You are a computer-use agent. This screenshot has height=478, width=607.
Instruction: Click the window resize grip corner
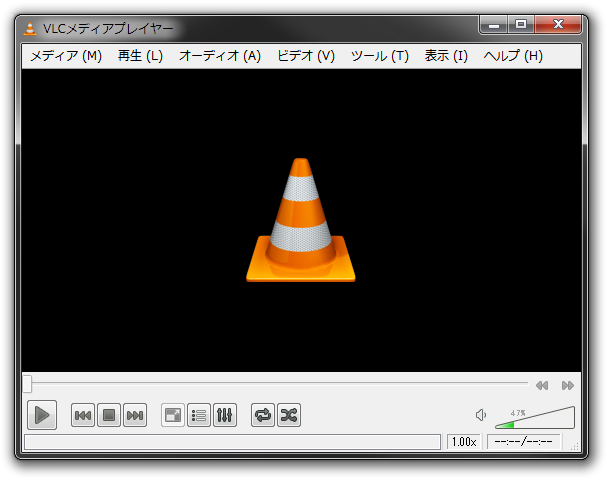[x=574, y=446]
